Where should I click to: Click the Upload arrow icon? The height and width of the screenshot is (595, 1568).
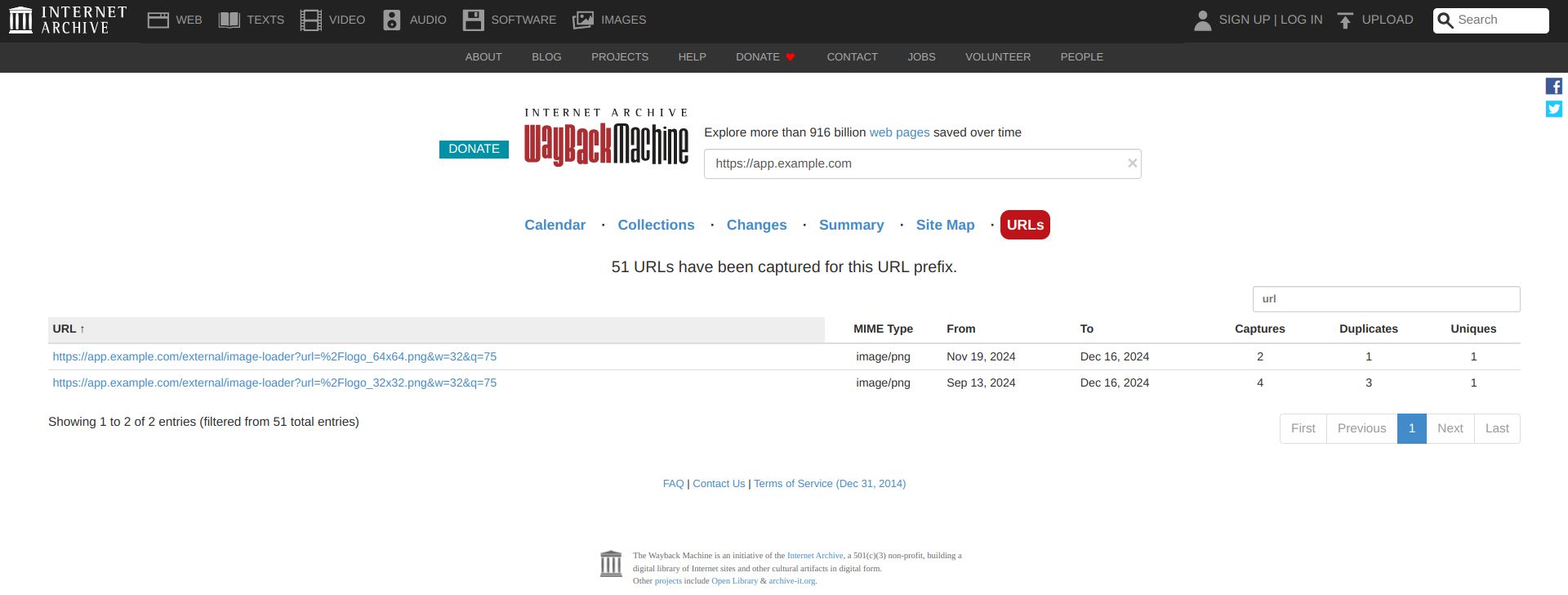click(1346, 20)
